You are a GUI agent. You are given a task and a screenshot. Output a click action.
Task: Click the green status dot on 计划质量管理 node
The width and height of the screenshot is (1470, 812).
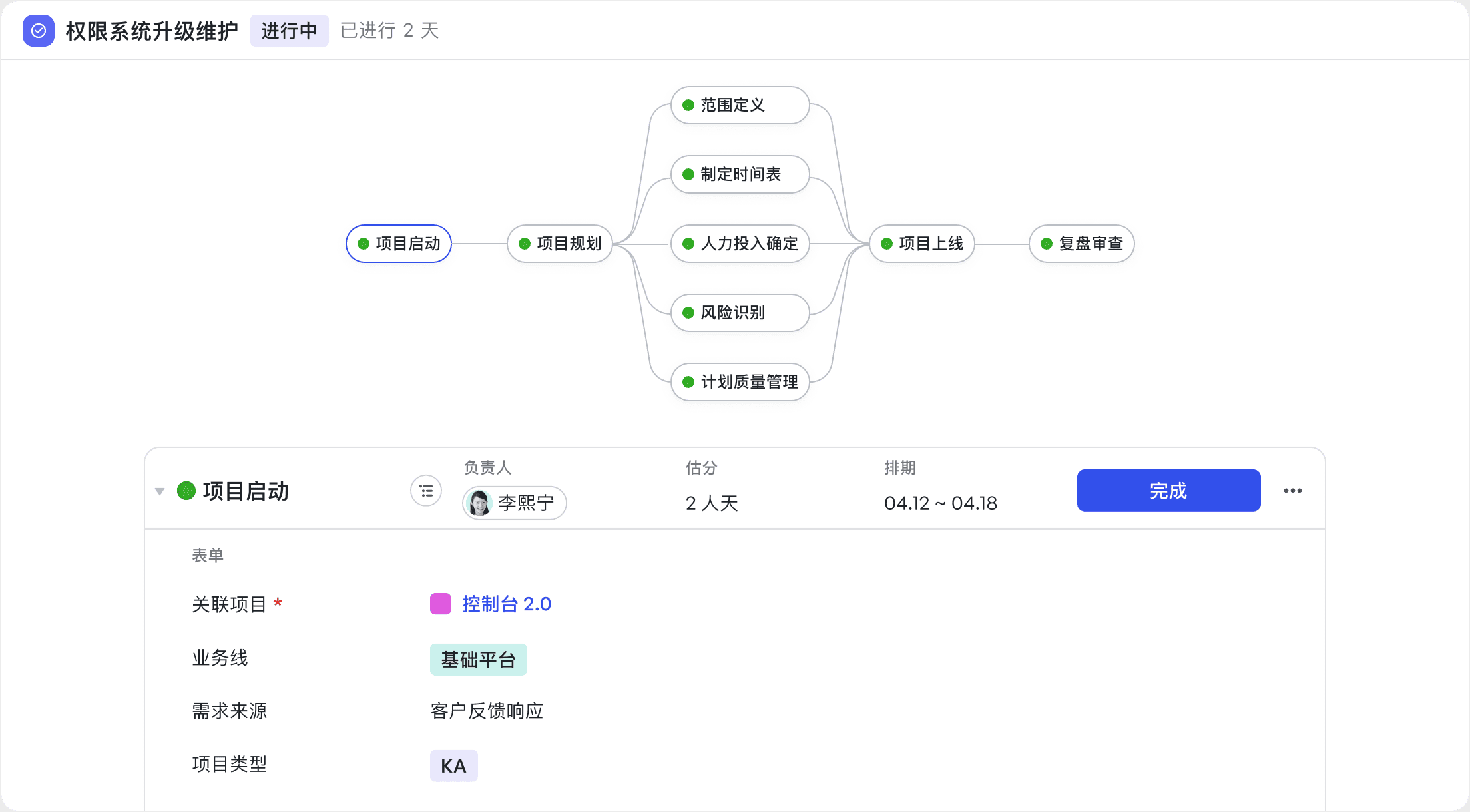point(687,382)
